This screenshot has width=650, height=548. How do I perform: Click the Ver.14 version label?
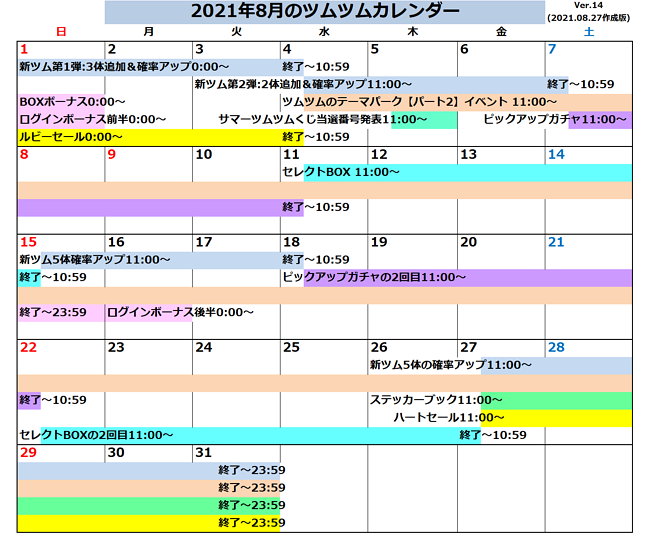click(x=588, y=6)
